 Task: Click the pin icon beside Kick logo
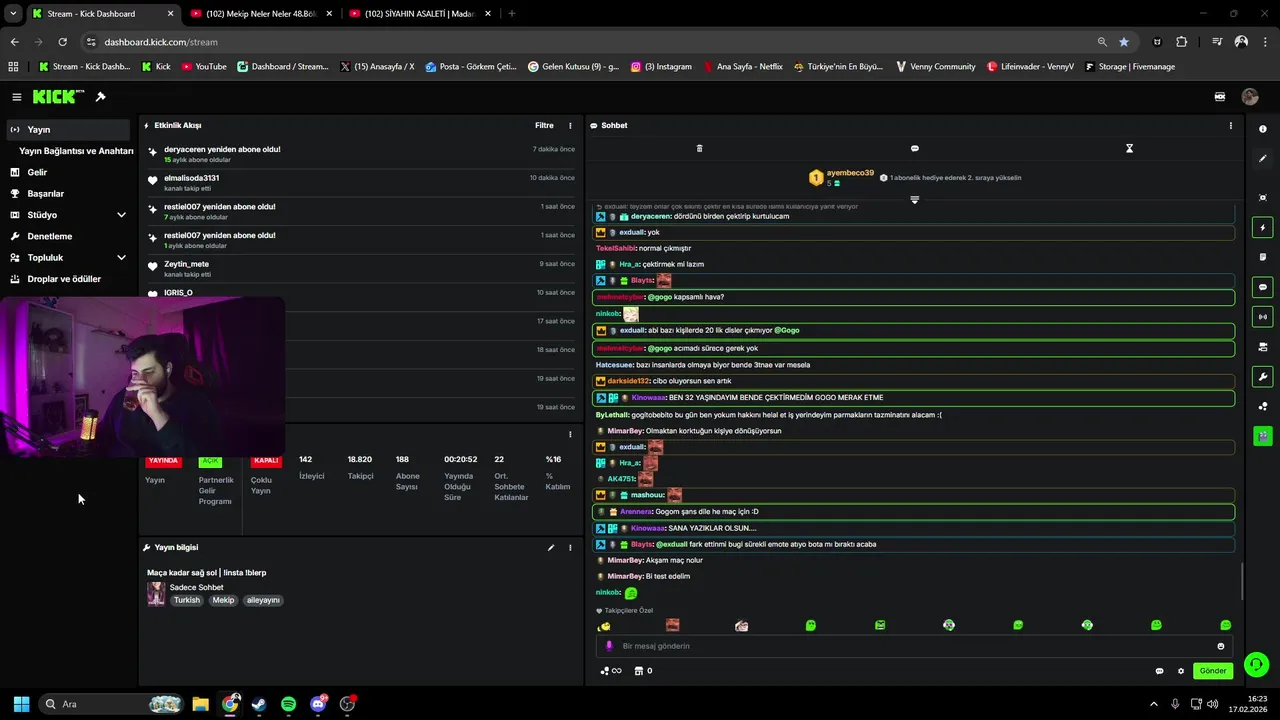pos(101,97)
